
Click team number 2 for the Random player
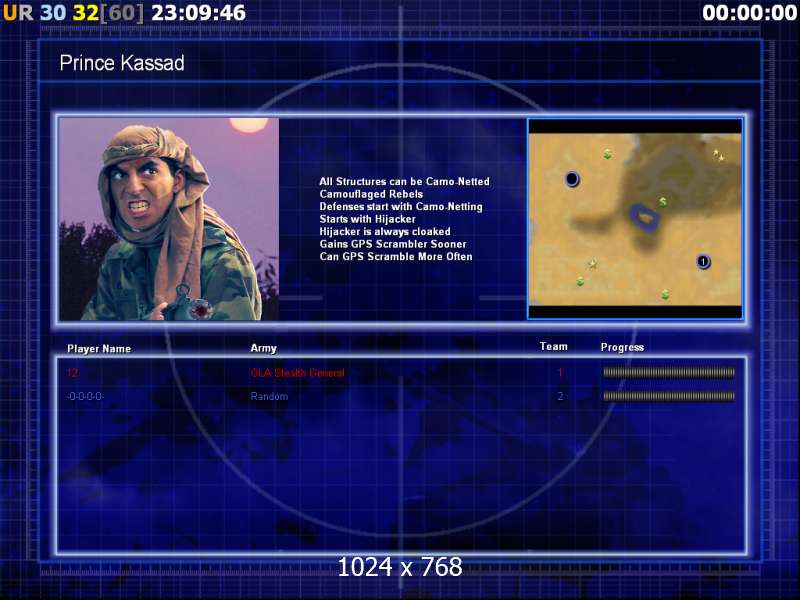(x=560, y=396)
